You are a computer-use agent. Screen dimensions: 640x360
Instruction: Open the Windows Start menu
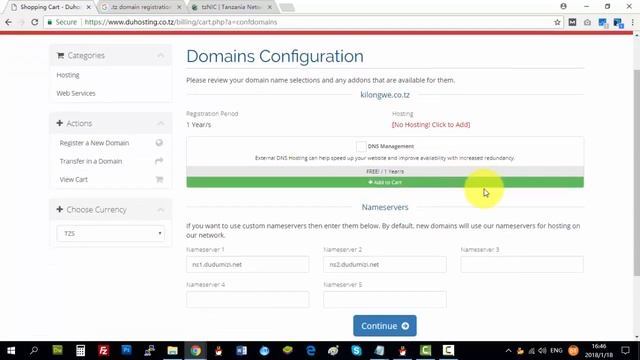pos(11,350)
